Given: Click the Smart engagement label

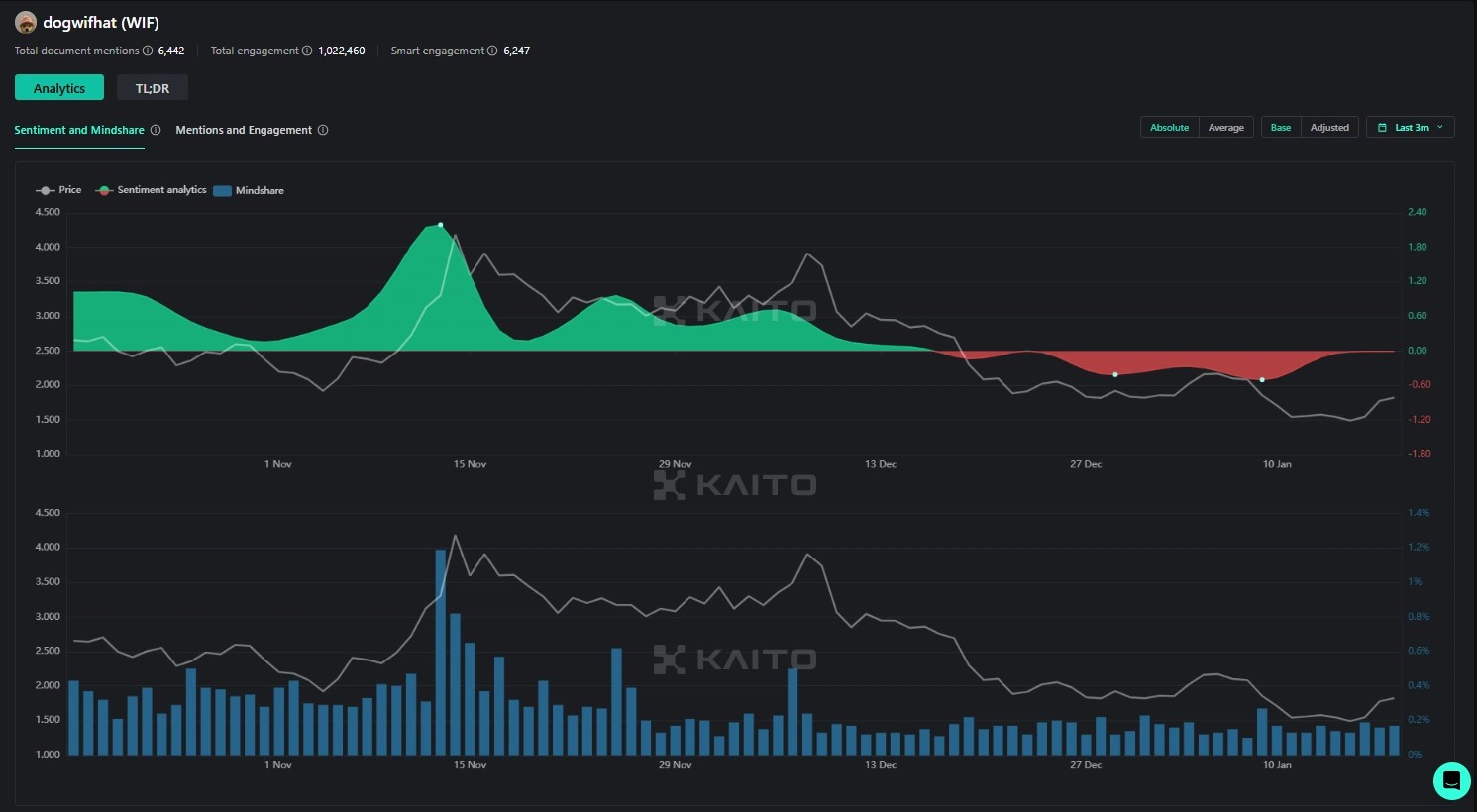Looking at the screenshot, I should (x=438, y=51).
